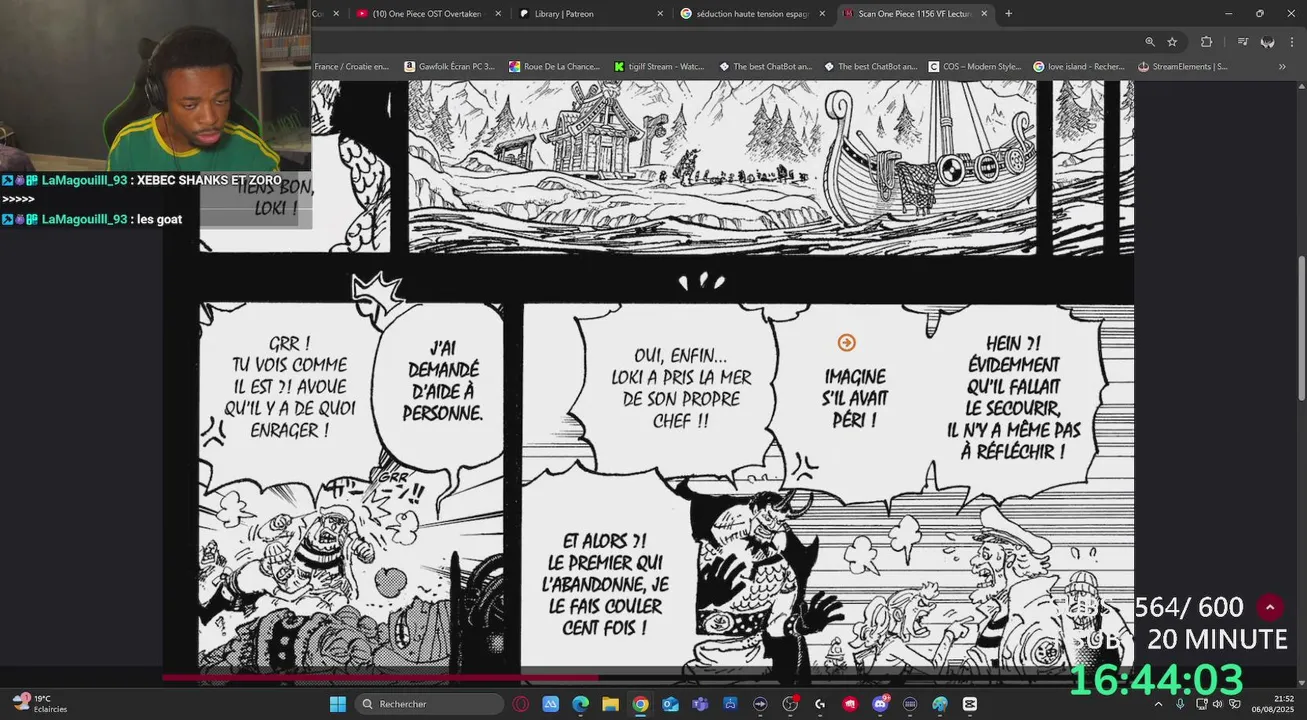
Task: Open love island - Recherche bookmark
Action: (x=1079, y=67)
